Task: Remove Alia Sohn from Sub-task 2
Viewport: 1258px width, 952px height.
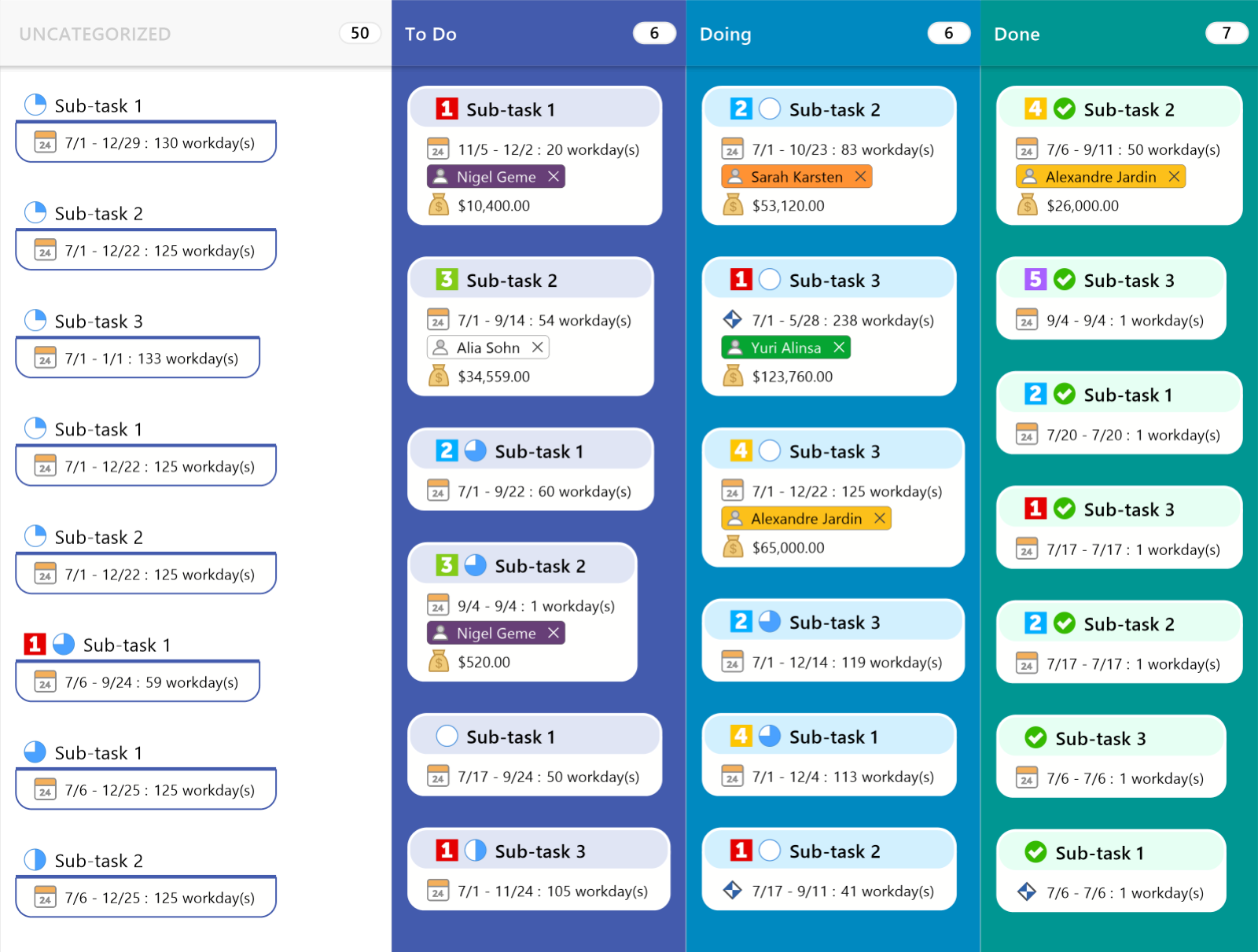Action: 538,347
